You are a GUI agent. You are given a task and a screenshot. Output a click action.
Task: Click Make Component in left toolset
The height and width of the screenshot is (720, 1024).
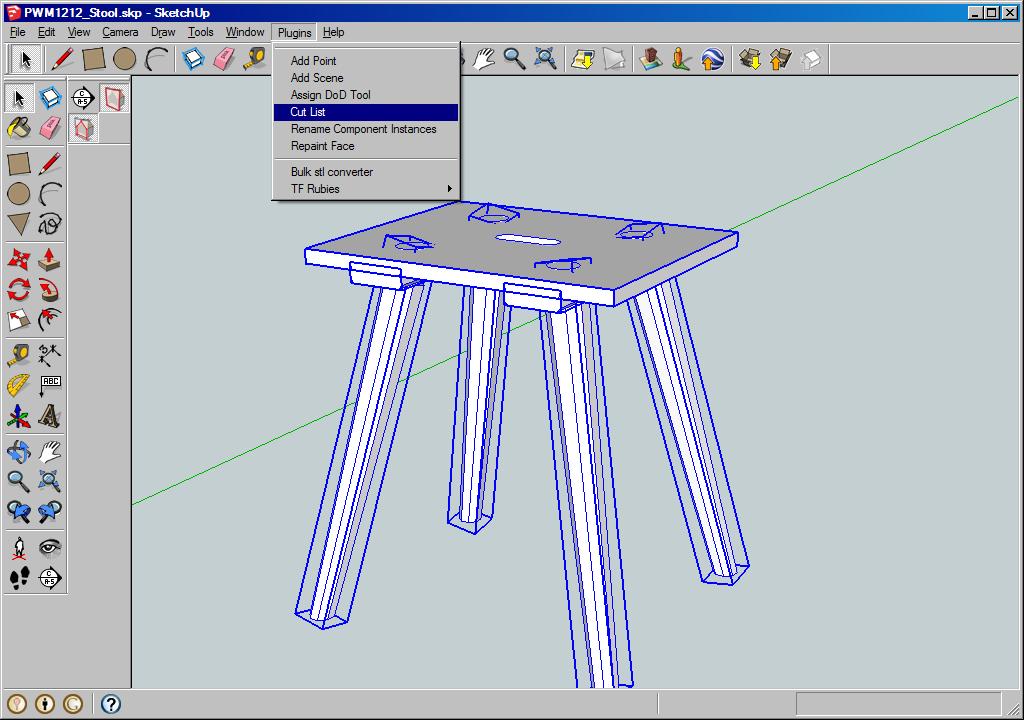pyautogui.click(x=50, y=98)
